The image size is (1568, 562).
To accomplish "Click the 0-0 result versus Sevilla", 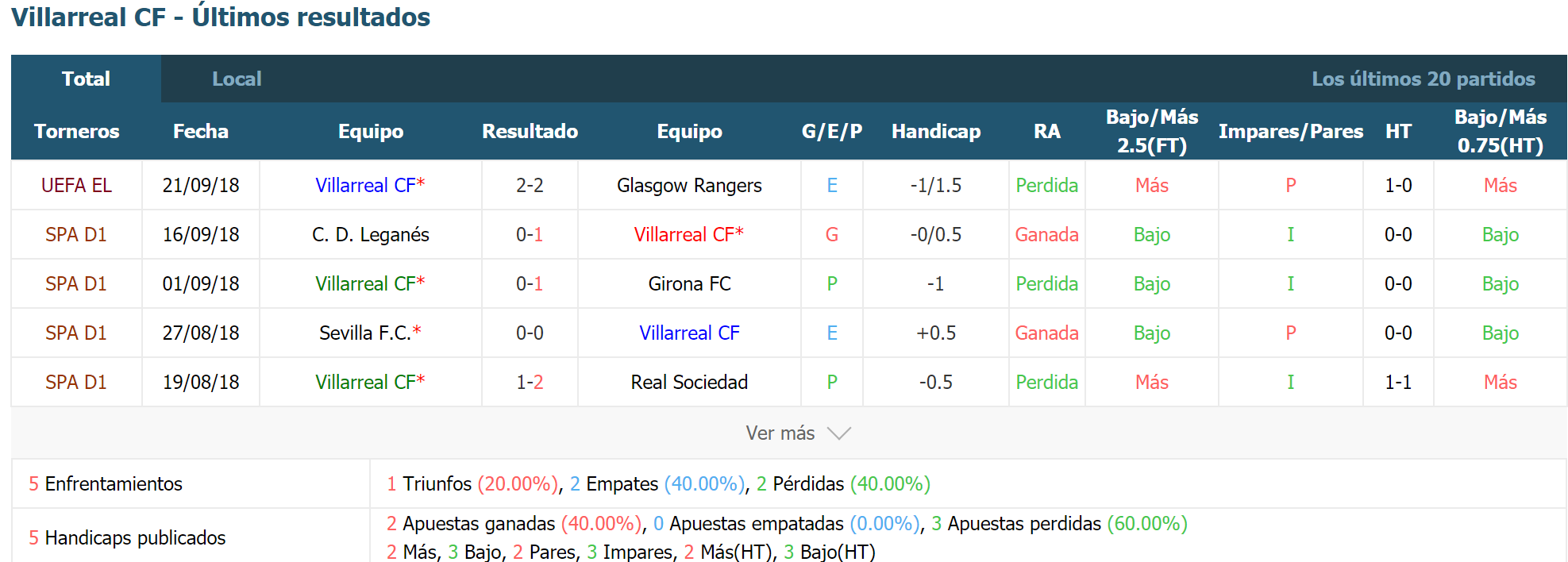I will click(530, 333).
